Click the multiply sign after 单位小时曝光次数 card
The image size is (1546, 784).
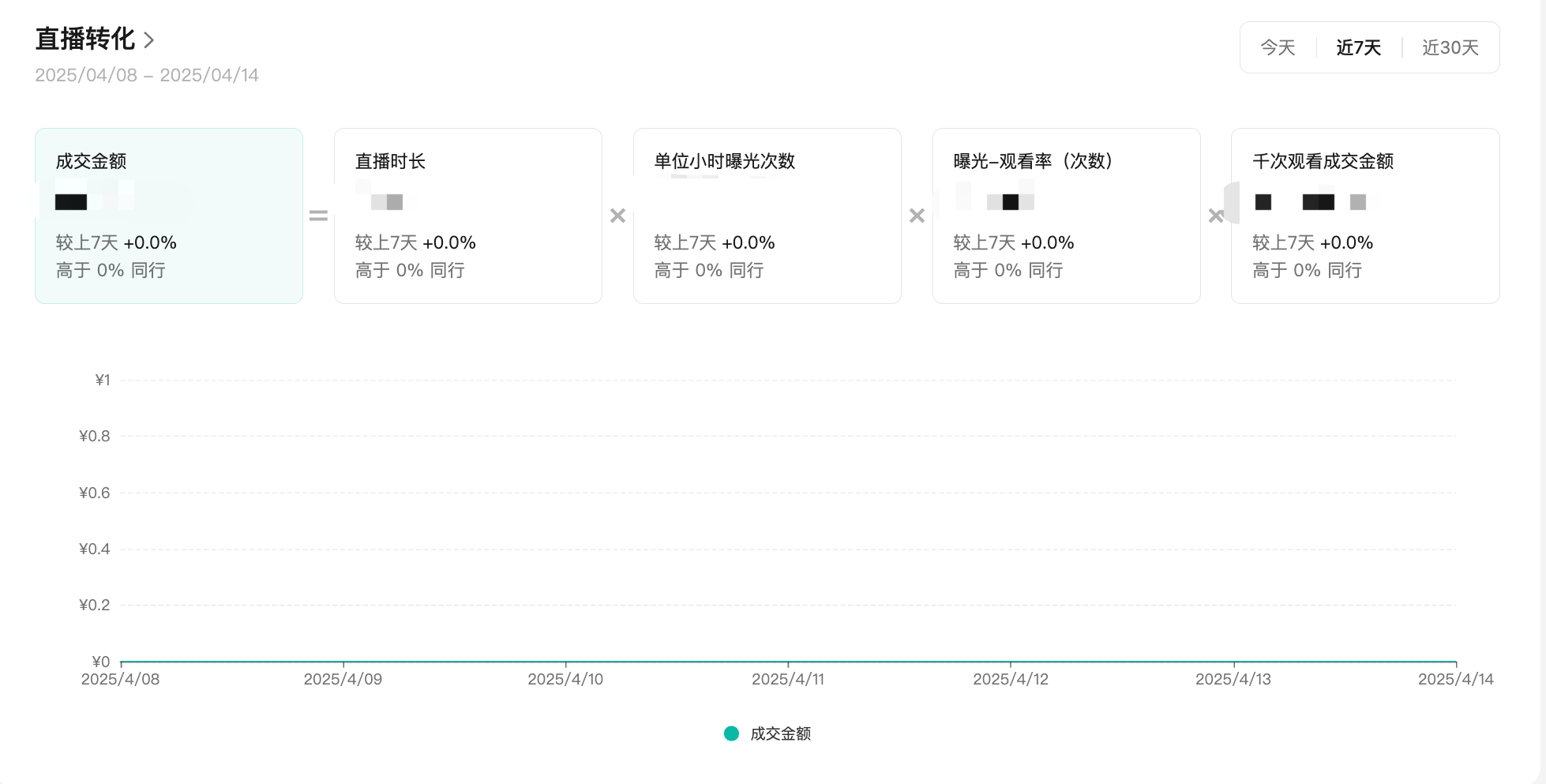917,216
